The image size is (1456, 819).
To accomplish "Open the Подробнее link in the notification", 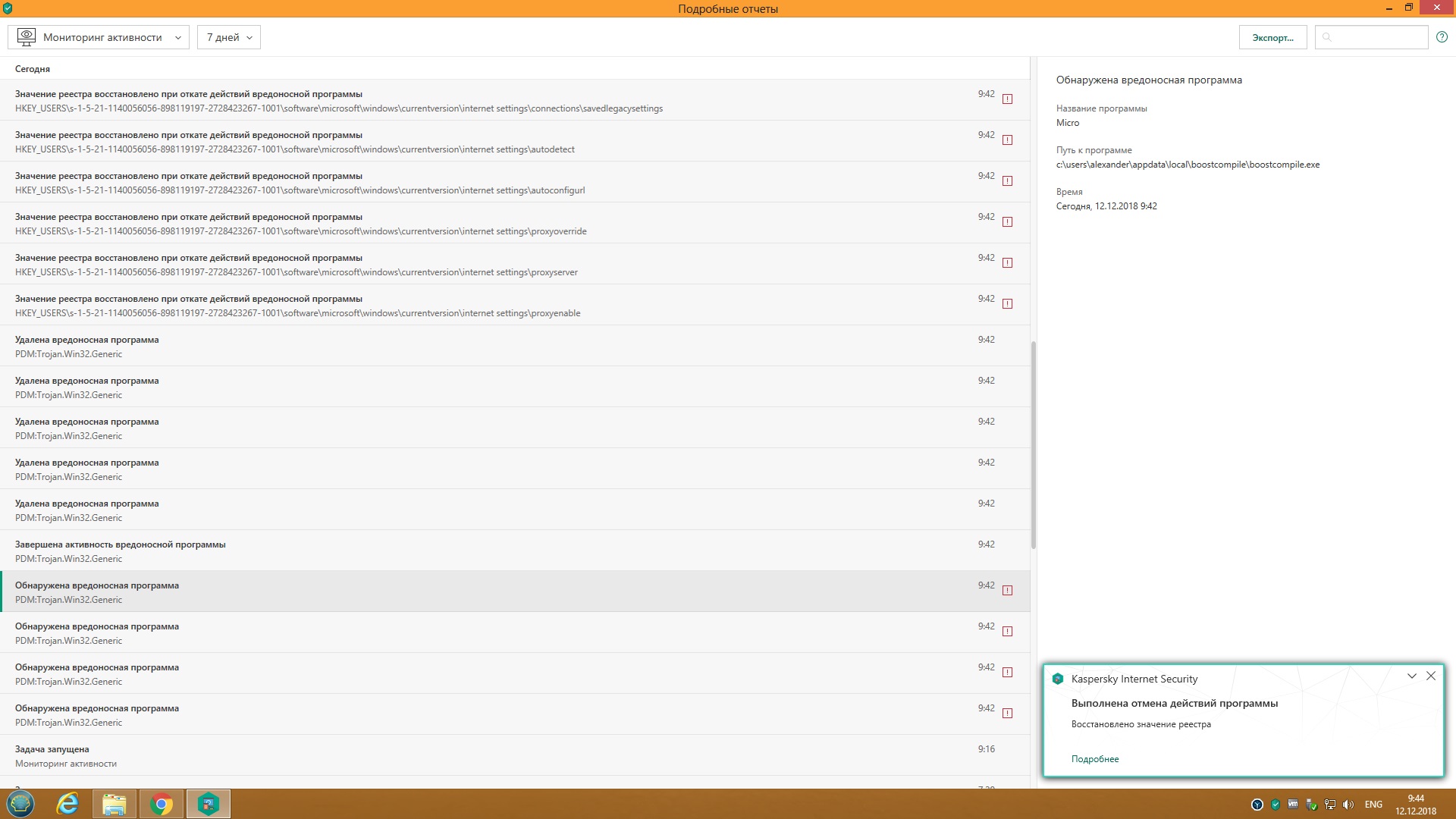I will pos(1094,759).
